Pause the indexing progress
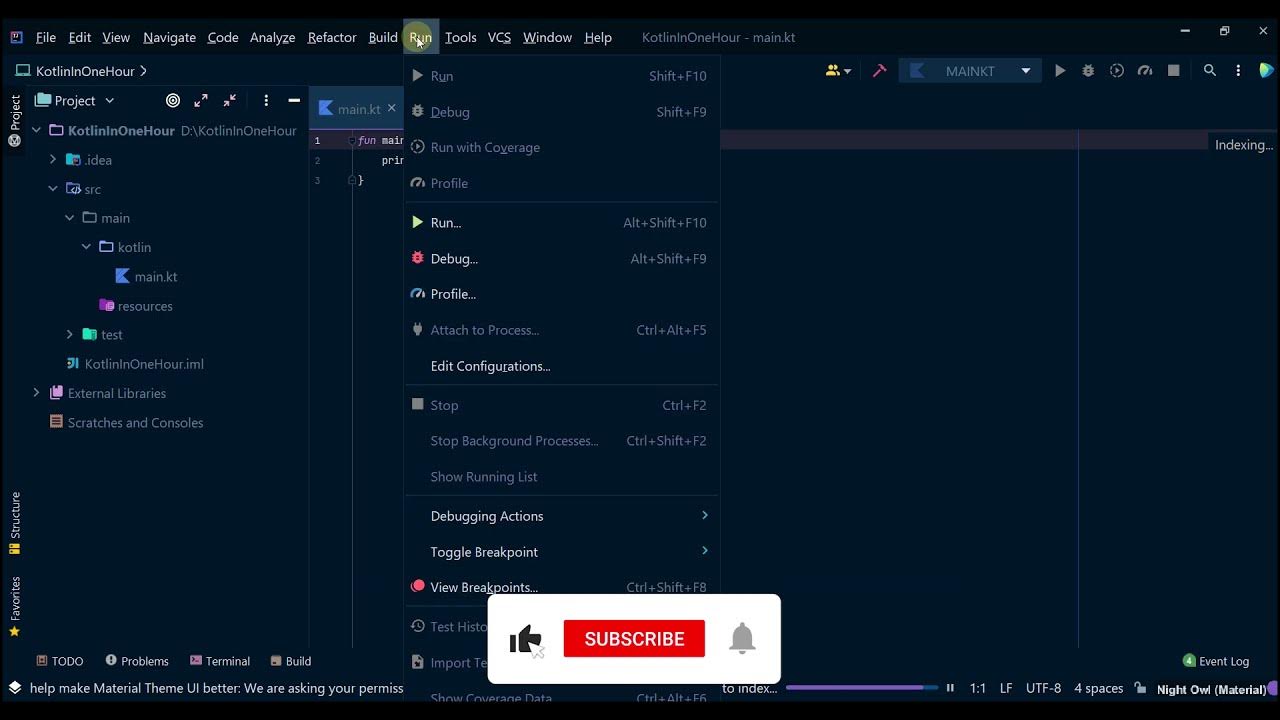1280x720 pixels. pos(950,688)
